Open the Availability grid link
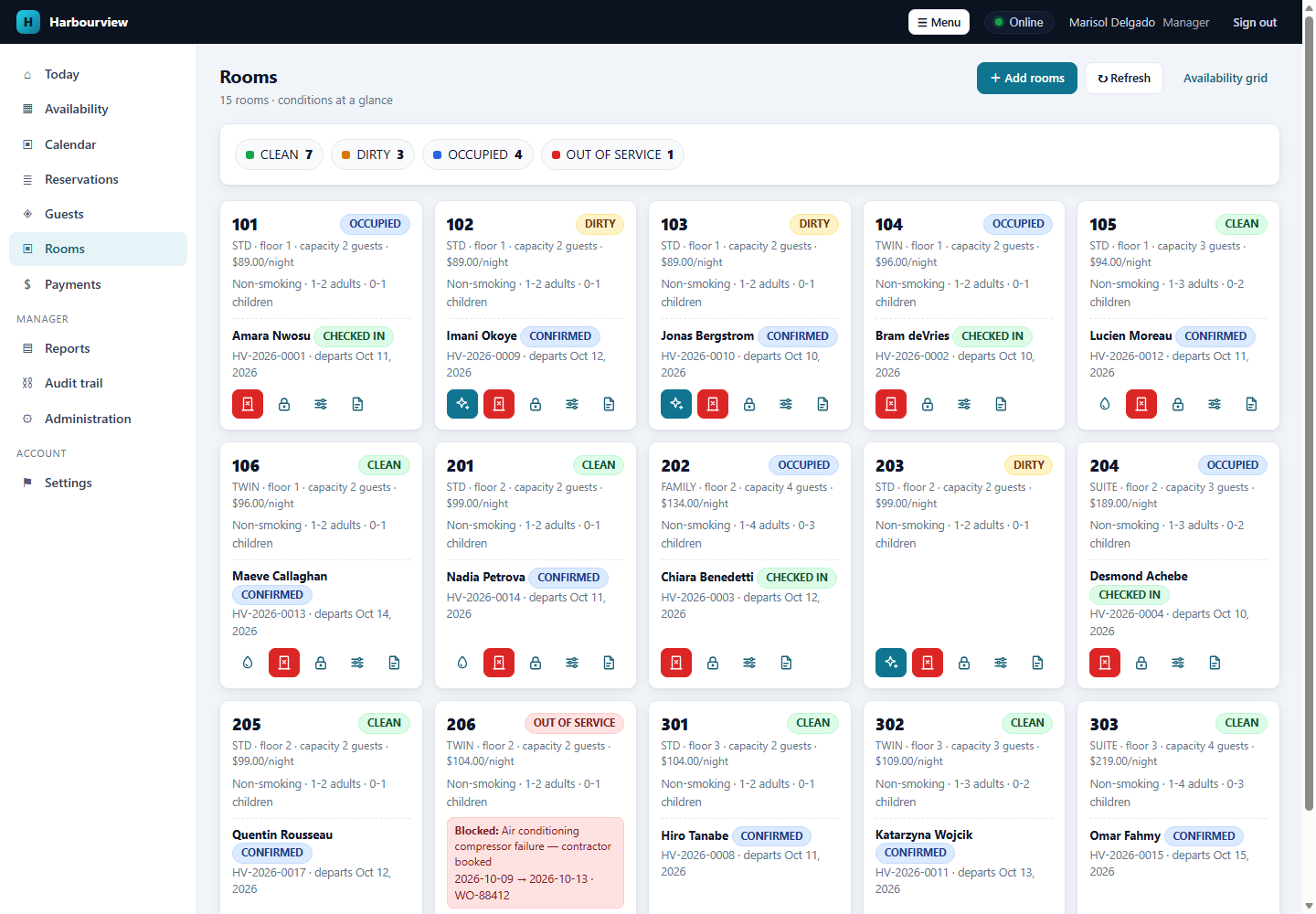This screenshot has height=914, width=1316. pos(1226,79)
